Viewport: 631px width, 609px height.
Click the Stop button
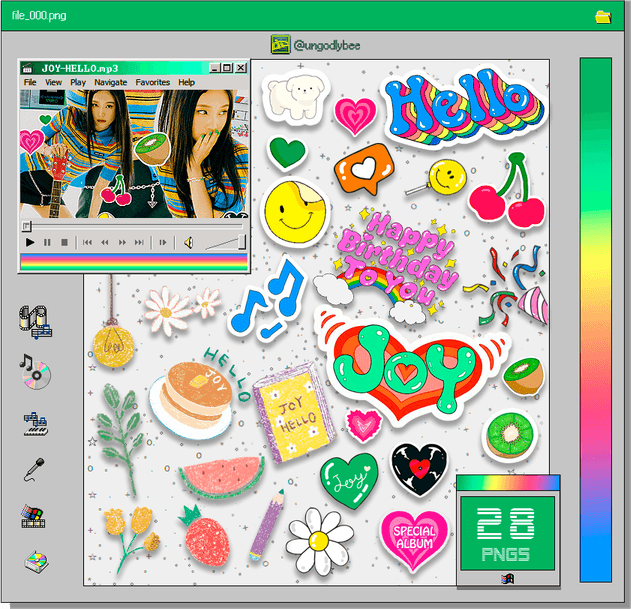click(64, 242)
